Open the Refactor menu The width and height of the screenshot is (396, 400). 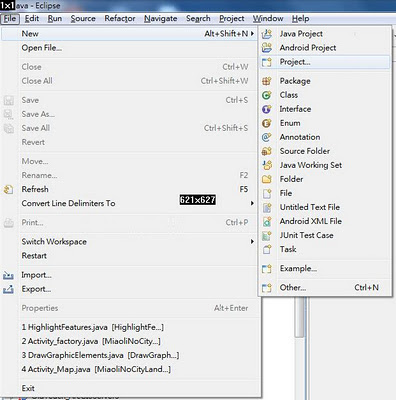click(x=120, y=19)
